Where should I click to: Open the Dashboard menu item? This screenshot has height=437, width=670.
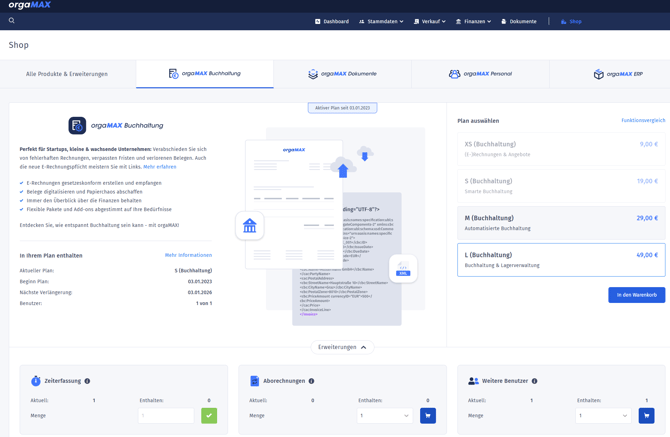(x=332, y=21)
